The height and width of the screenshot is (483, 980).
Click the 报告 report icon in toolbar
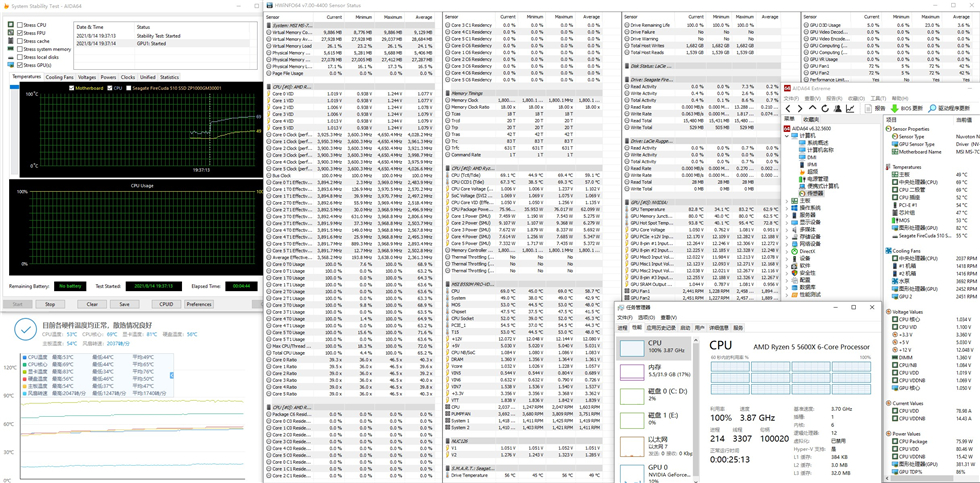tap(868, 108)
